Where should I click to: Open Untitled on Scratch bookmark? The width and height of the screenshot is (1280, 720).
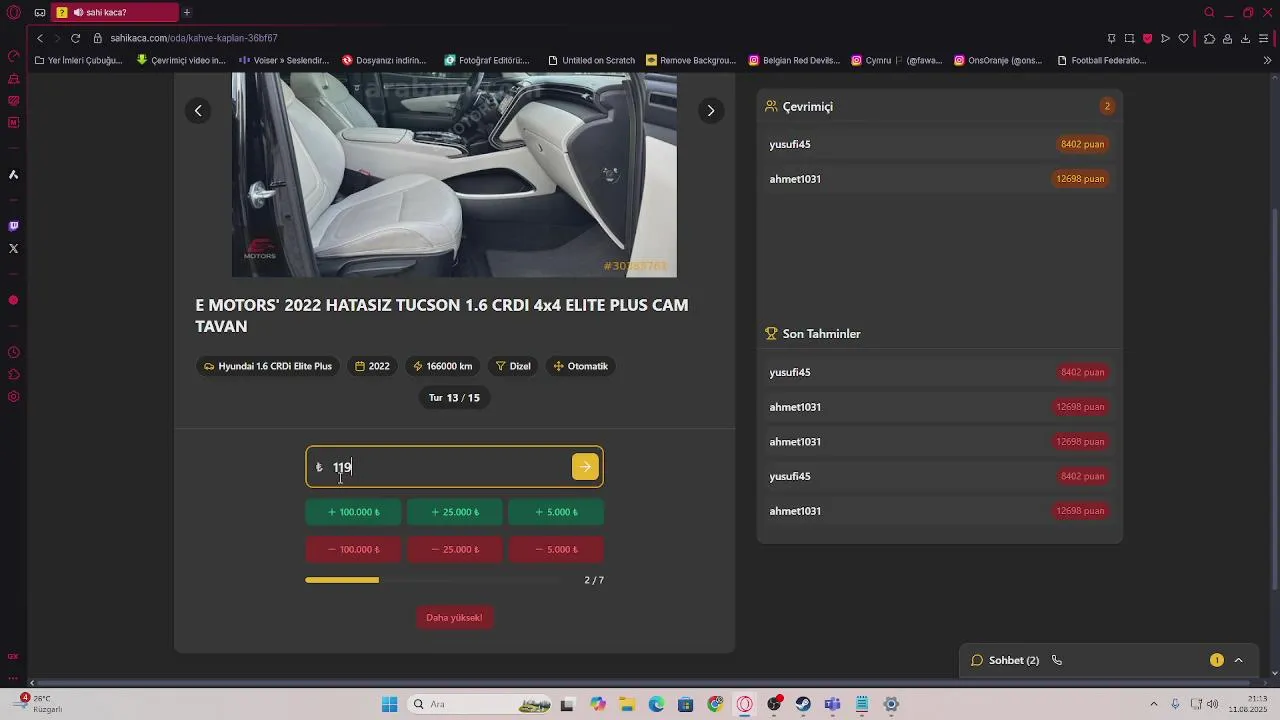click(591, 60)
